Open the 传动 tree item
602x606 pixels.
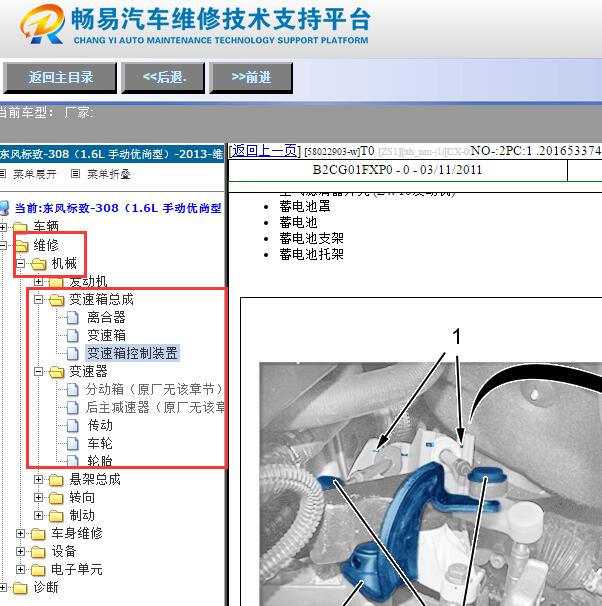(x=100, y=425)
